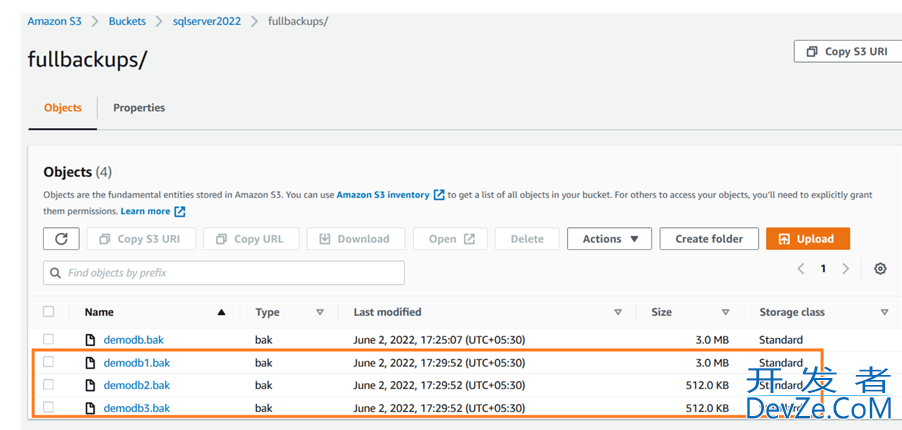This screenshot has width=902, height=430.
Task: Click the file icon beside demodb.bak
Action: point(90,340)
